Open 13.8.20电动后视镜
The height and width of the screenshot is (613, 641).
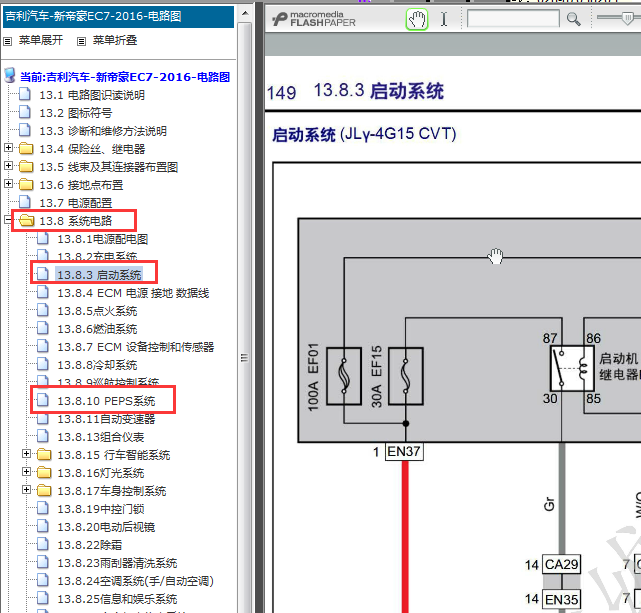coord(106,527)
